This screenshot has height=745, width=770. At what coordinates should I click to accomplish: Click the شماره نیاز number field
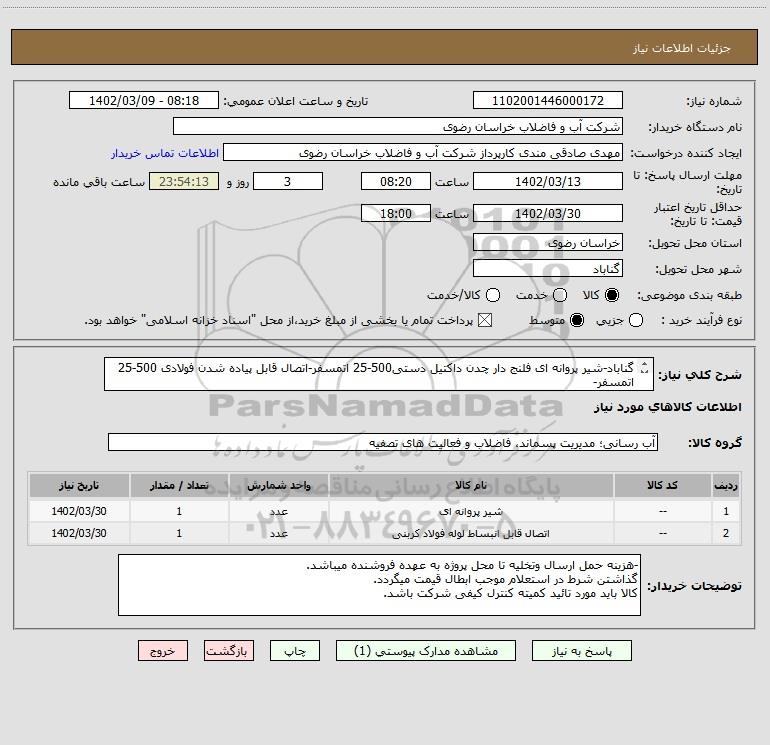[548, 100]
